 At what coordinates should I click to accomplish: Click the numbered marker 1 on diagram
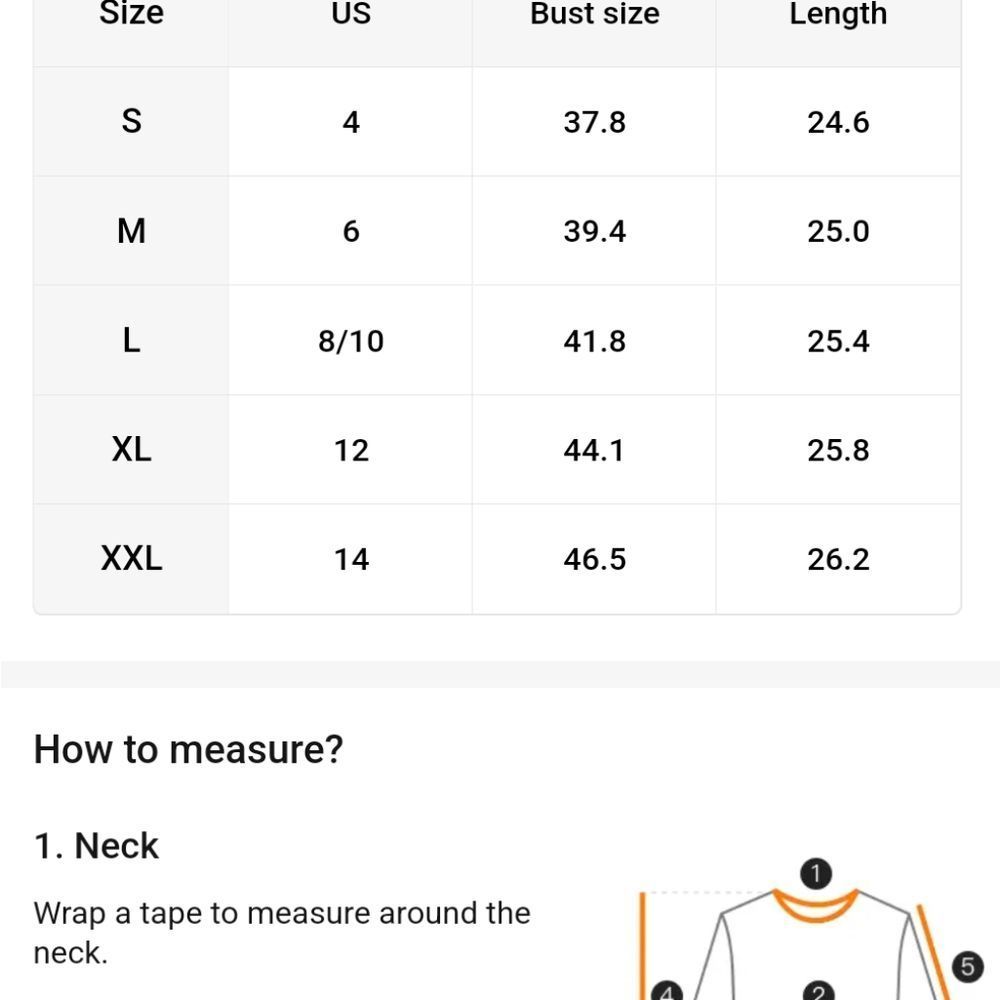(815, 874)
